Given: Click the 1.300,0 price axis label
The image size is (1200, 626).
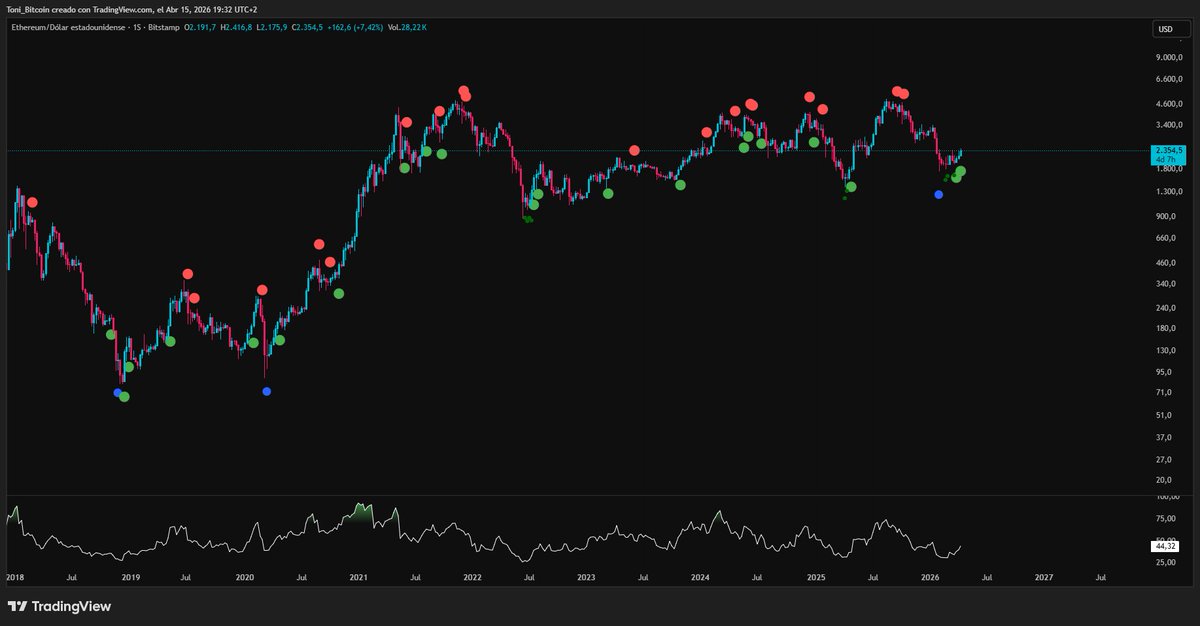Looking at the screenshot, I should pos(1169,191).
